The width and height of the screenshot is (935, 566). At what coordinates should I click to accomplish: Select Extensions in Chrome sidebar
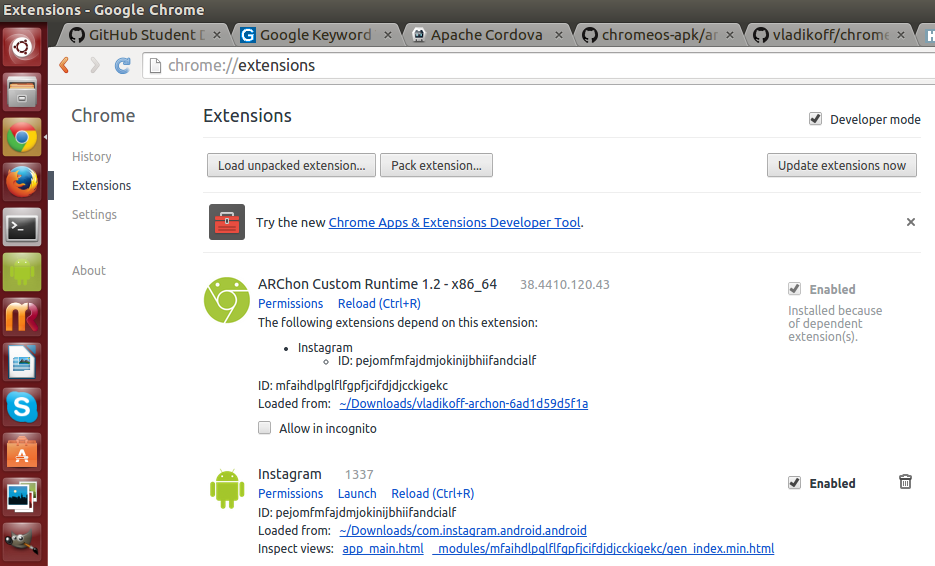click(x=101, y=185)
